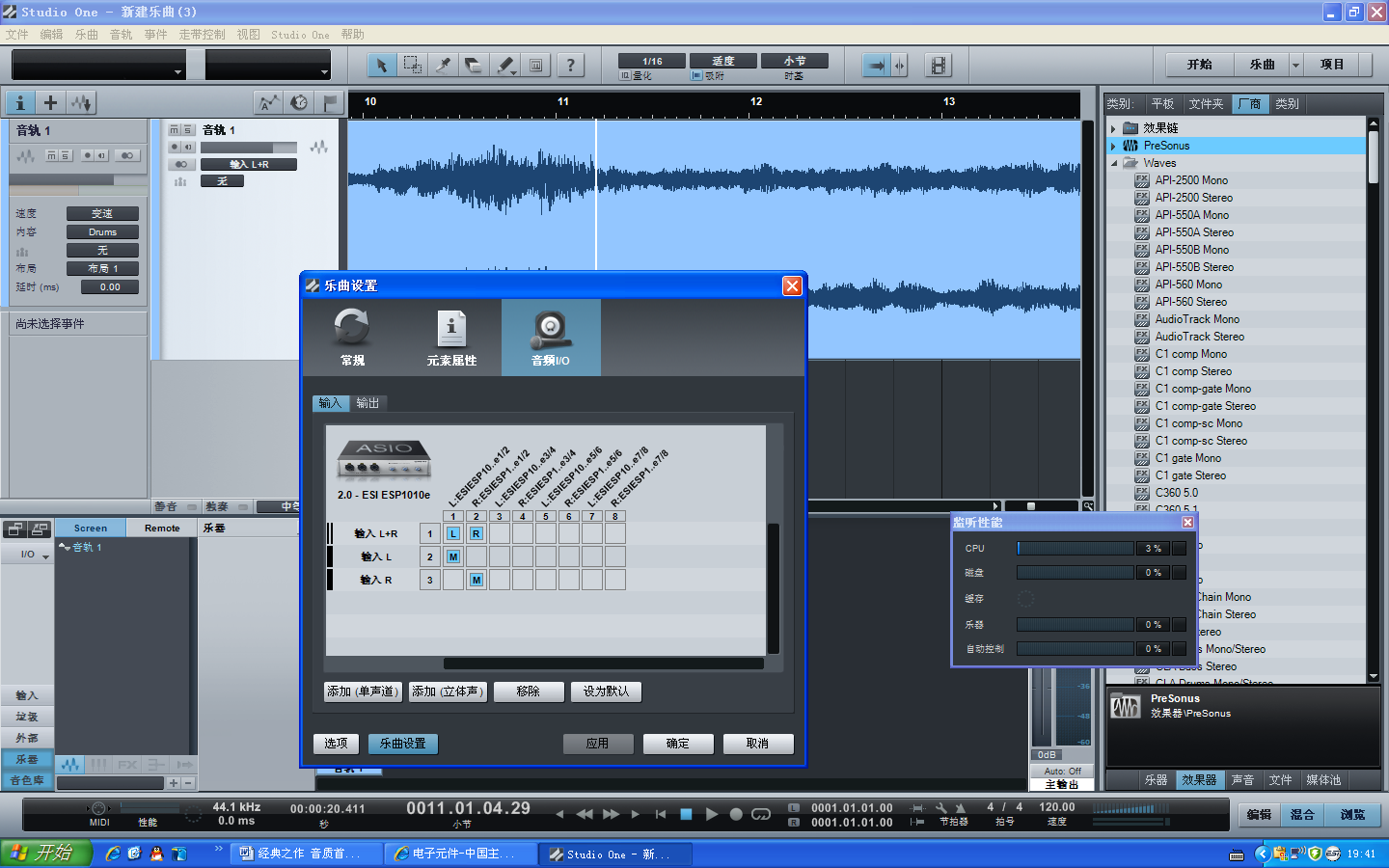Viewport: 1389px width, 868px height.
Task: Click the Play transport button
Action: pos(711,814)
